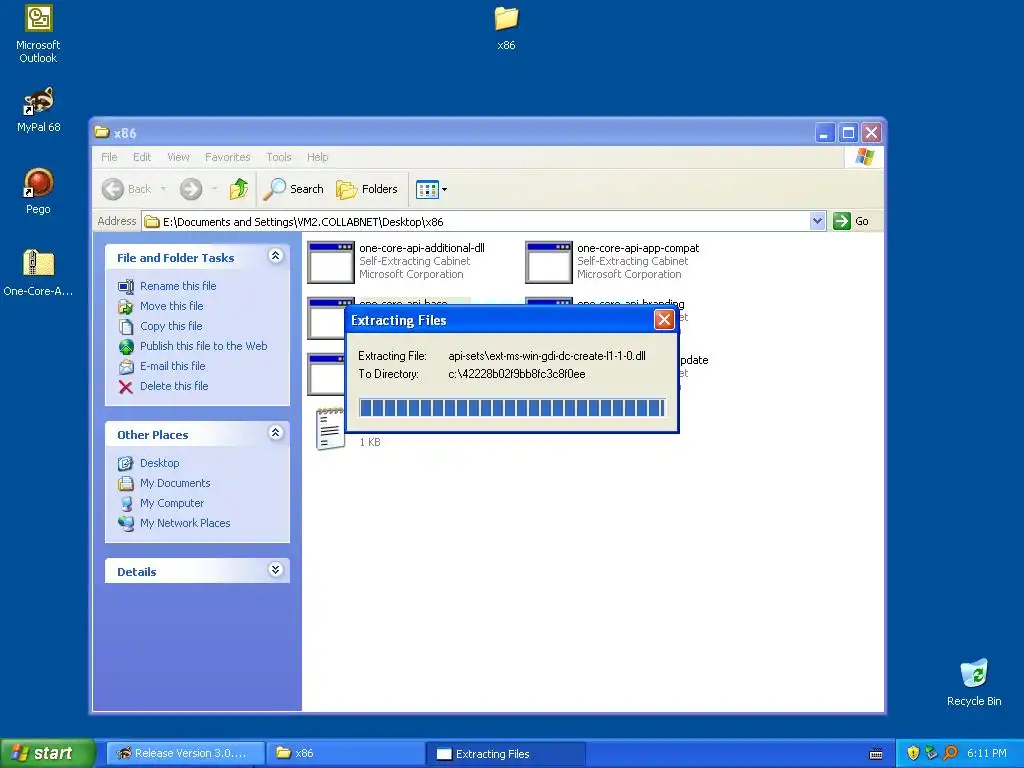Collapse the File and Folder Tasks panel
Image resolution: width=1024 pixels, height=768 pixels.
[x=276, y=256]
